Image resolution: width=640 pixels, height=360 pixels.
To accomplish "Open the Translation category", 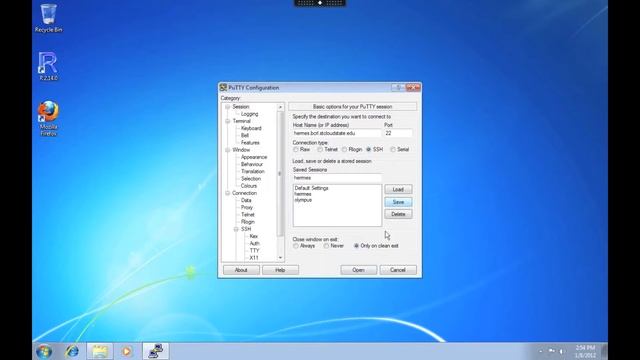I will point(253,172).
